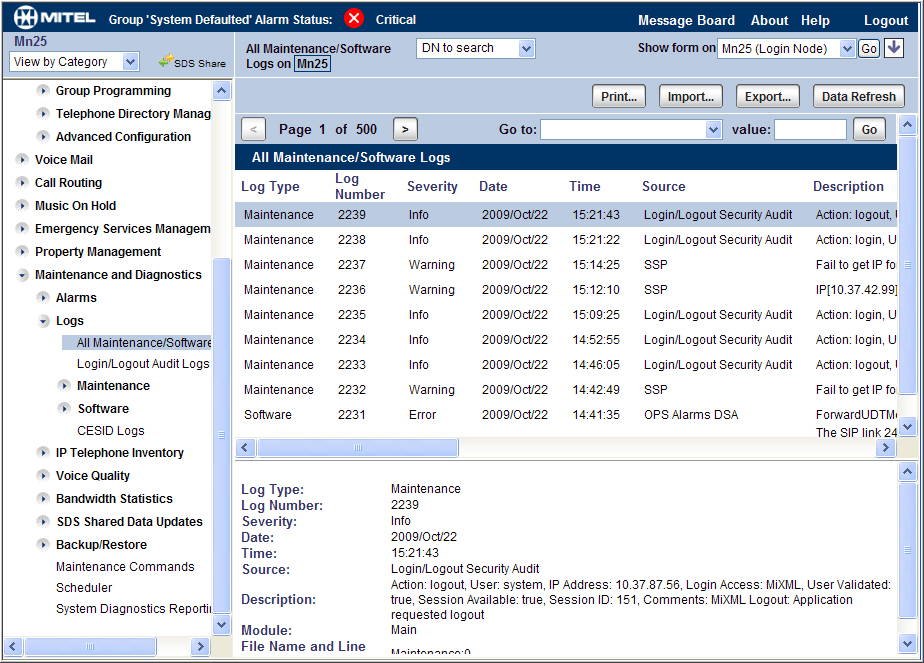Click the value input field
This screenshot has width=924, height=663.
(x=810, y=130)
